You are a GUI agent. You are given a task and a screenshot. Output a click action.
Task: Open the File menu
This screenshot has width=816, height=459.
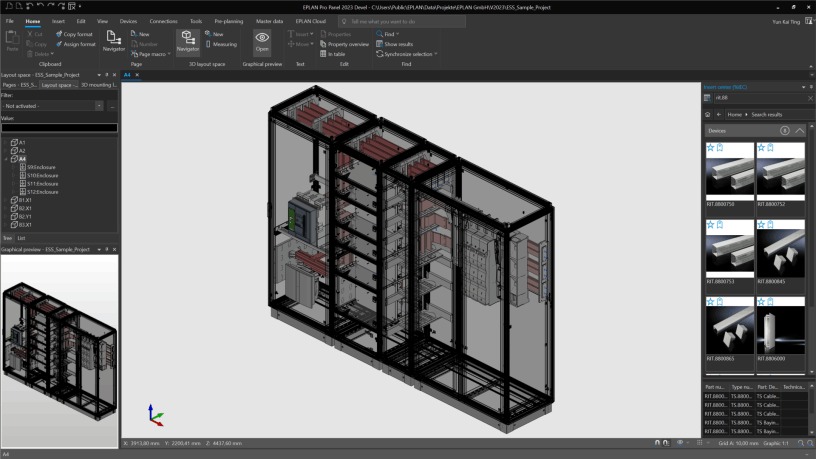pyautogui.click(x=10, y=21)
